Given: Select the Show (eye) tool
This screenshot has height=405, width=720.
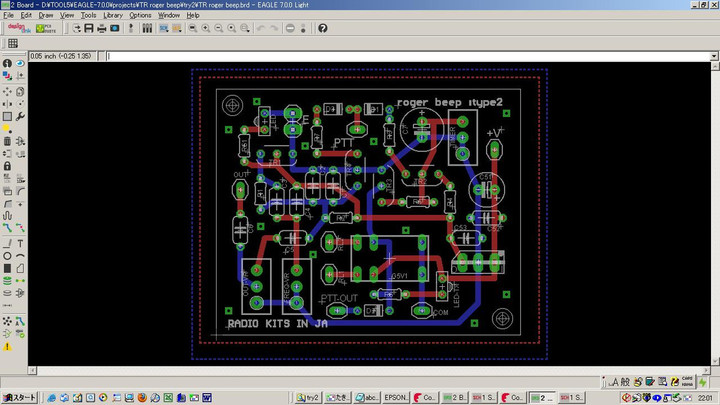Looking at the screenshot, I should [x=20, y=63].
